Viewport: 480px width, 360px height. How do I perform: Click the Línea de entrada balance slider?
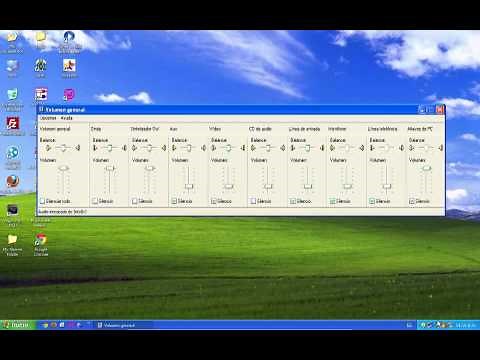[307, 148]
